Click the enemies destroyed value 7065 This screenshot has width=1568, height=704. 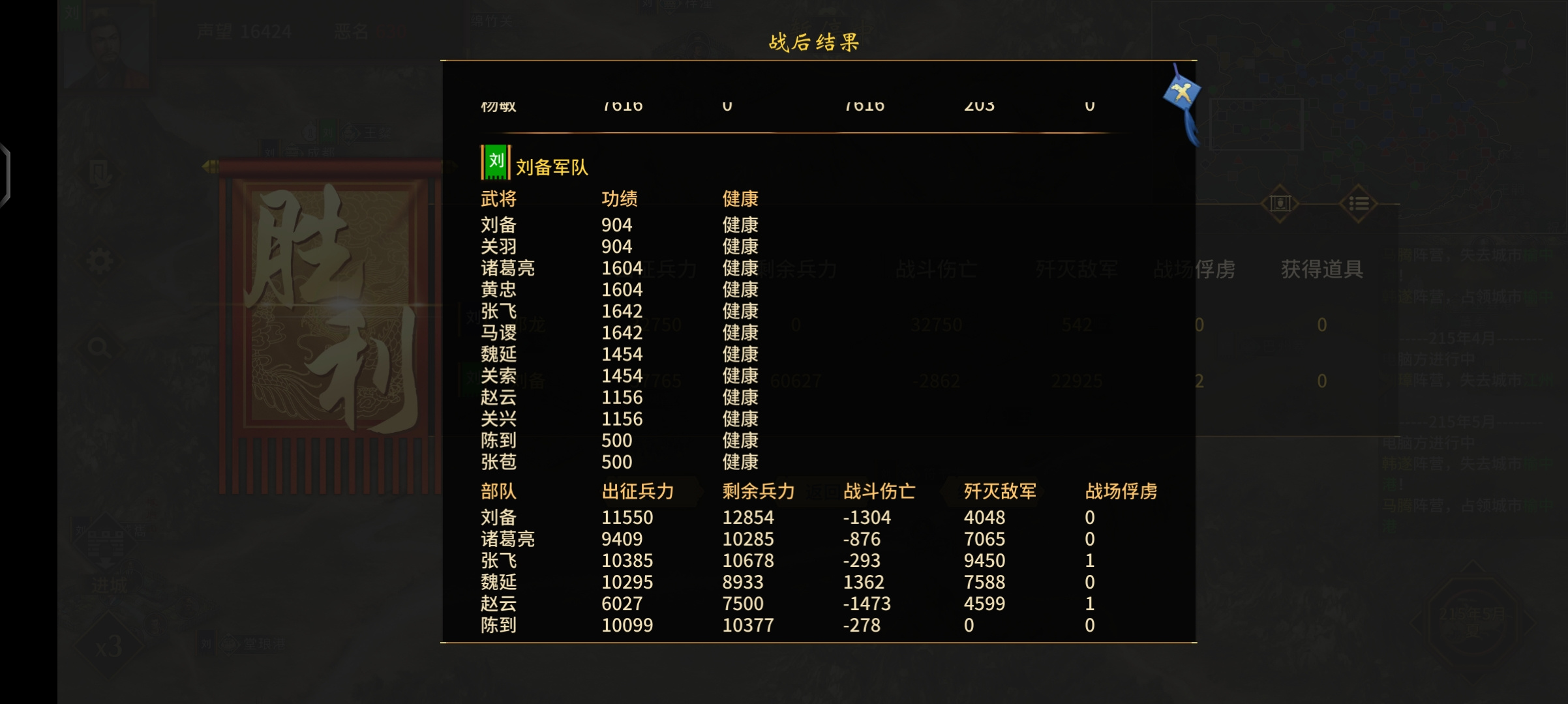[985, 539]
